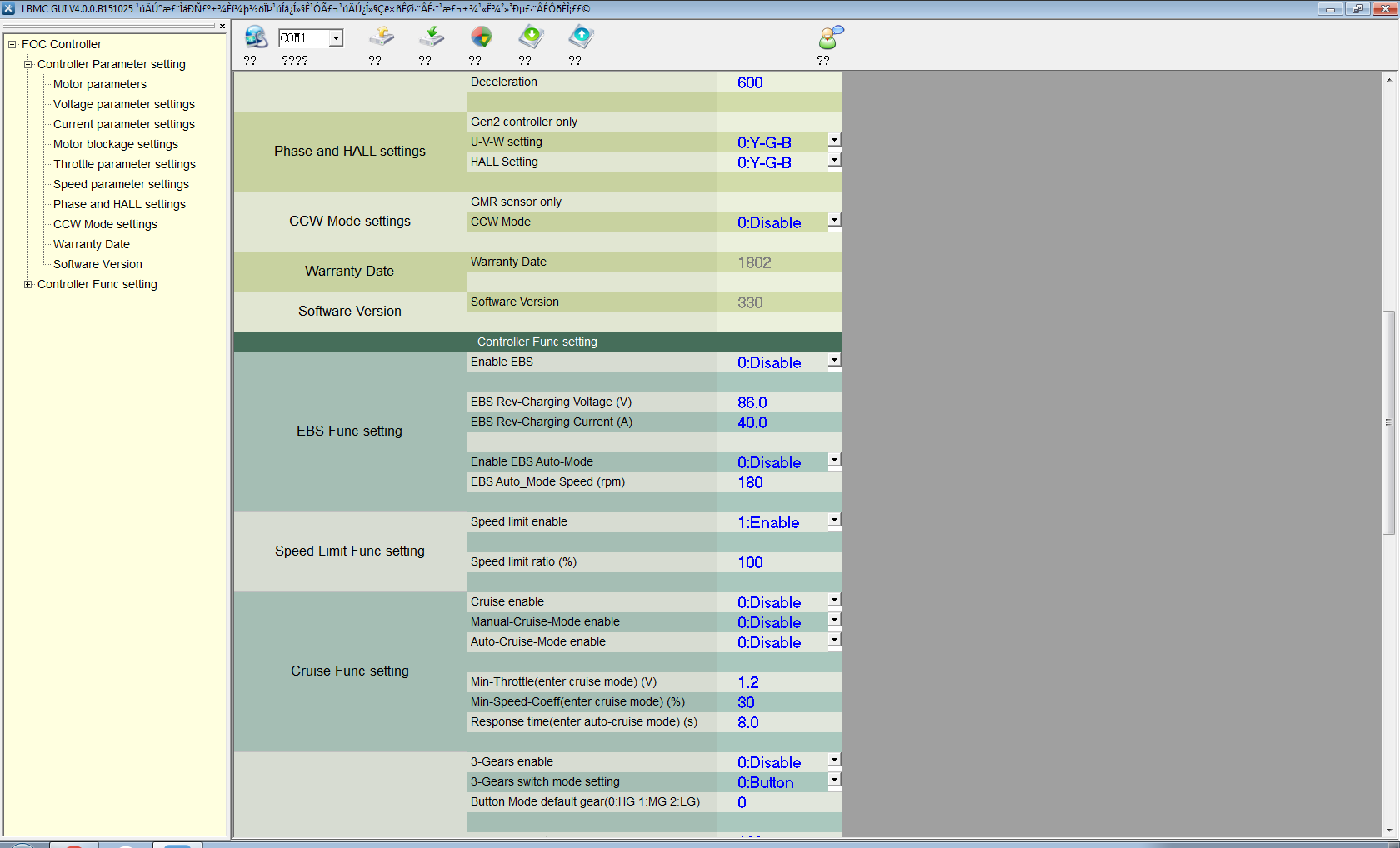The width and height of the screenshot is (1400, 848).
Task: Select Throttle parameter settings in the tree
Action: 124,164
